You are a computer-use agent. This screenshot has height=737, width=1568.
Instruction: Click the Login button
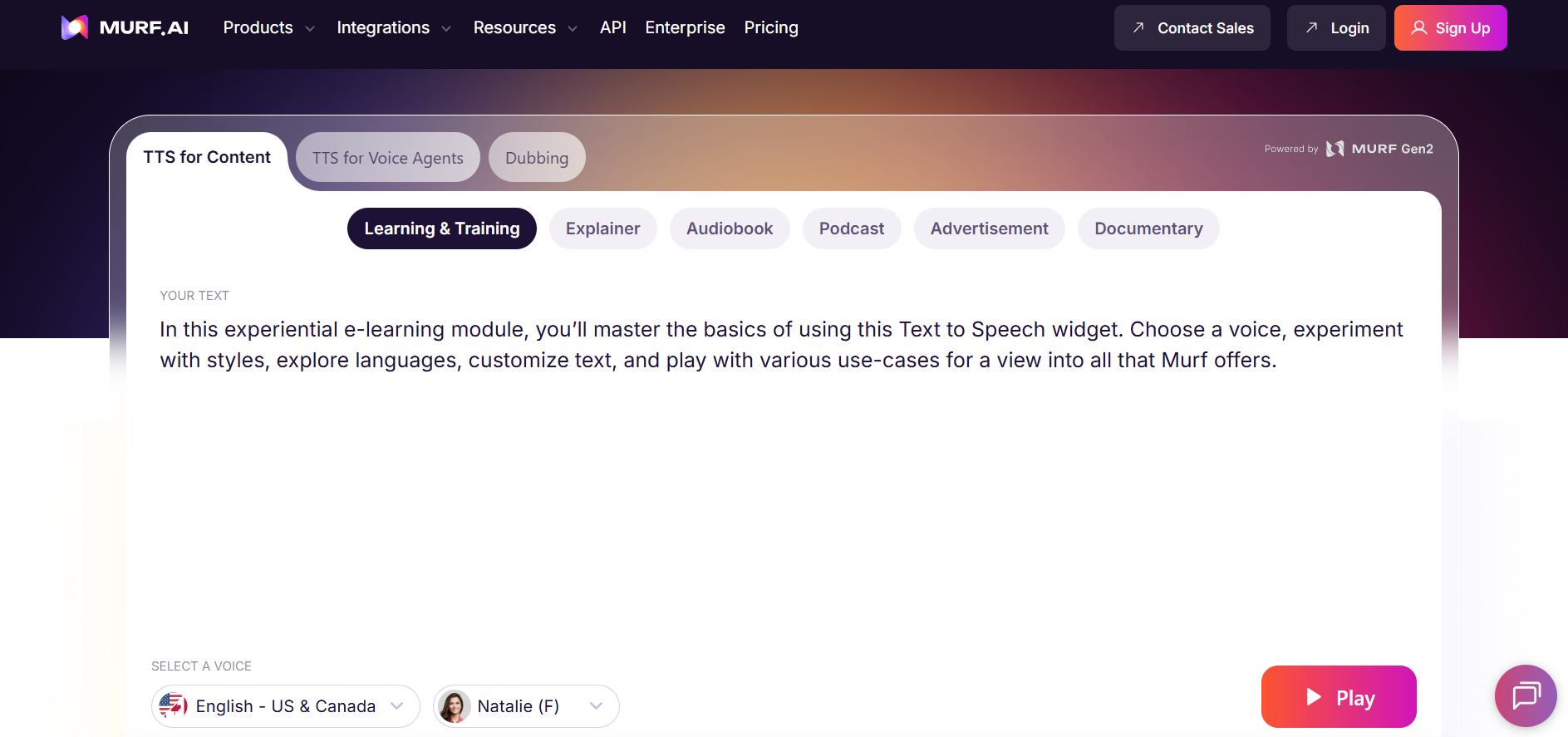(x=1336, y=27)
